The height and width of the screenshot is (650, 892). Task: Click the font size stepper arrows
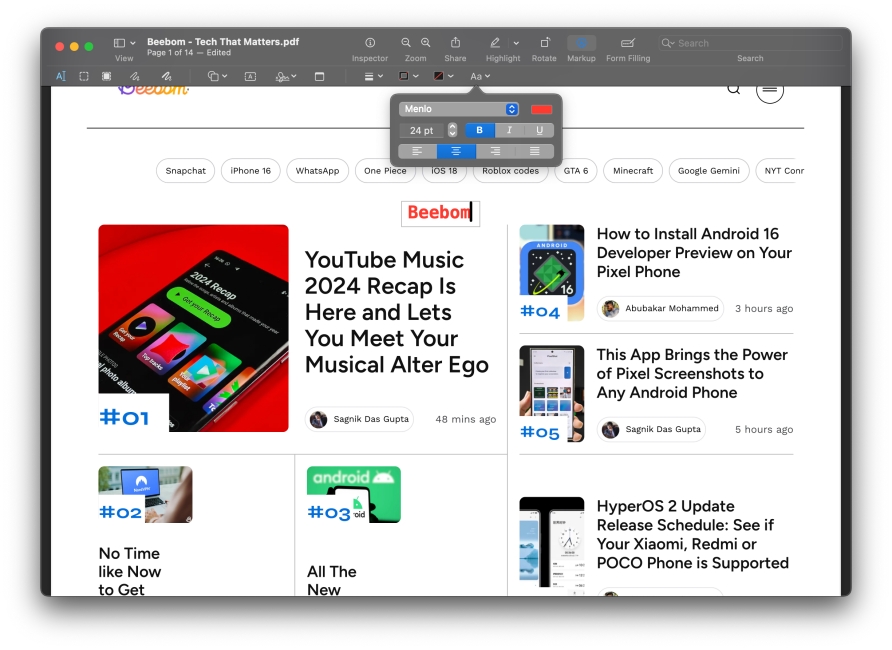click(452, 130)
